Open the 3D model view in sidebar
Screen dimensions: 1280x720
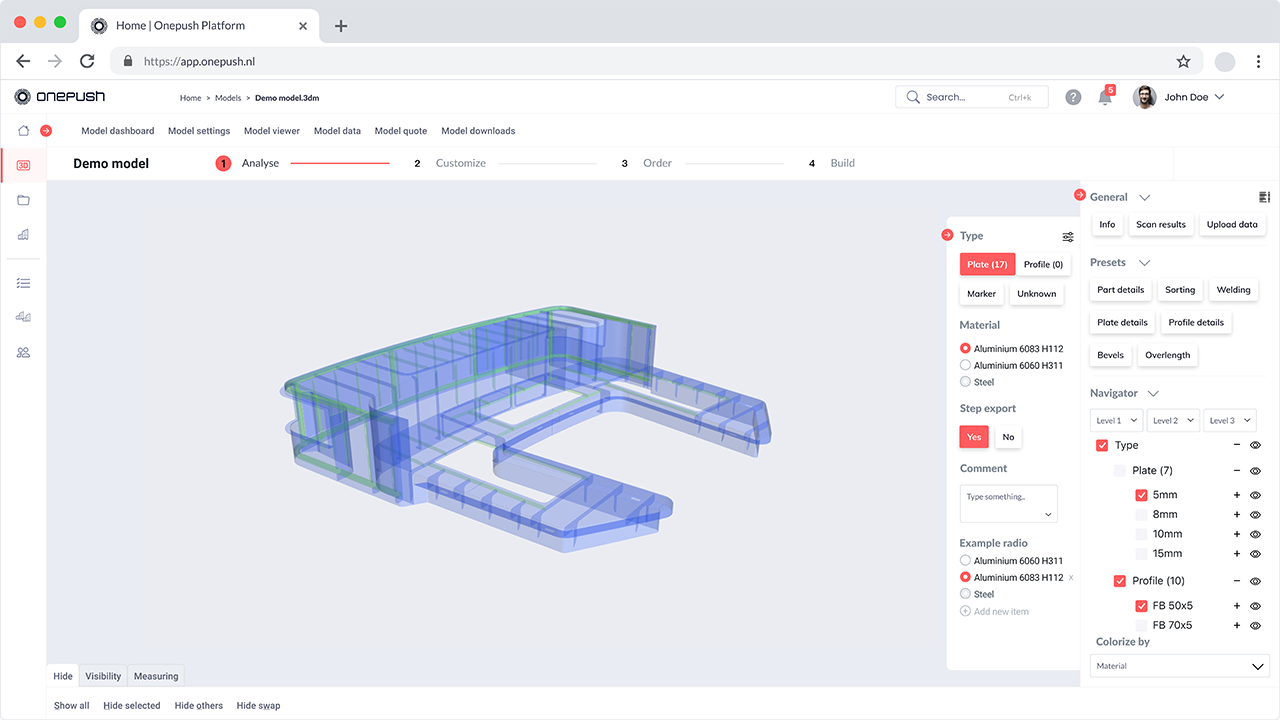[x=23, y=165]
